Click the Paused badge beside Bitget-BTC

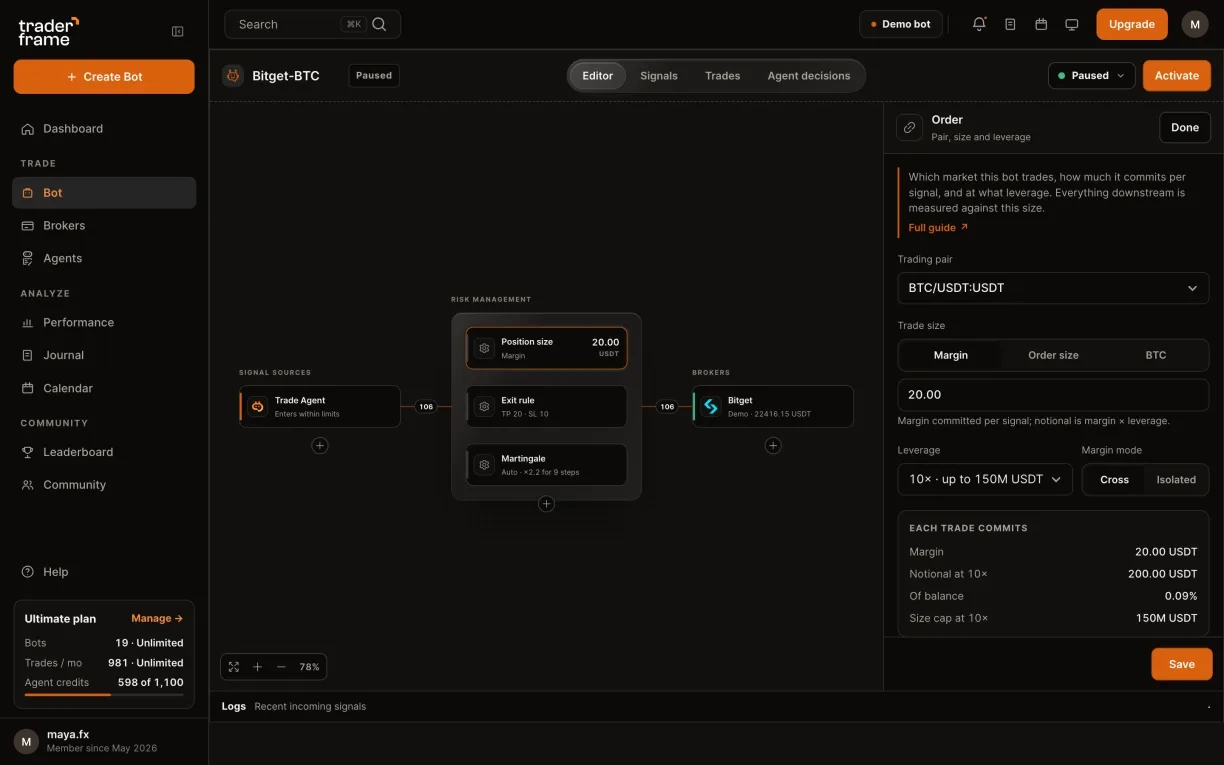(x=374, y=76)
